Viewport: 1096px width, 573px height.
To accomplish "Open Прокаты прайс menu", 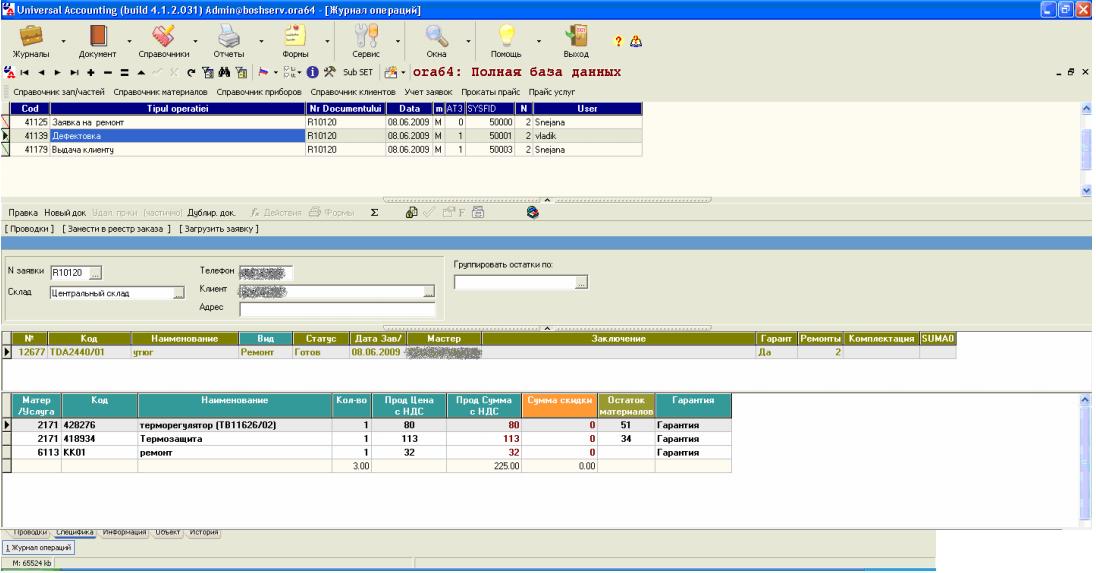I will click(x=490, y=92).
